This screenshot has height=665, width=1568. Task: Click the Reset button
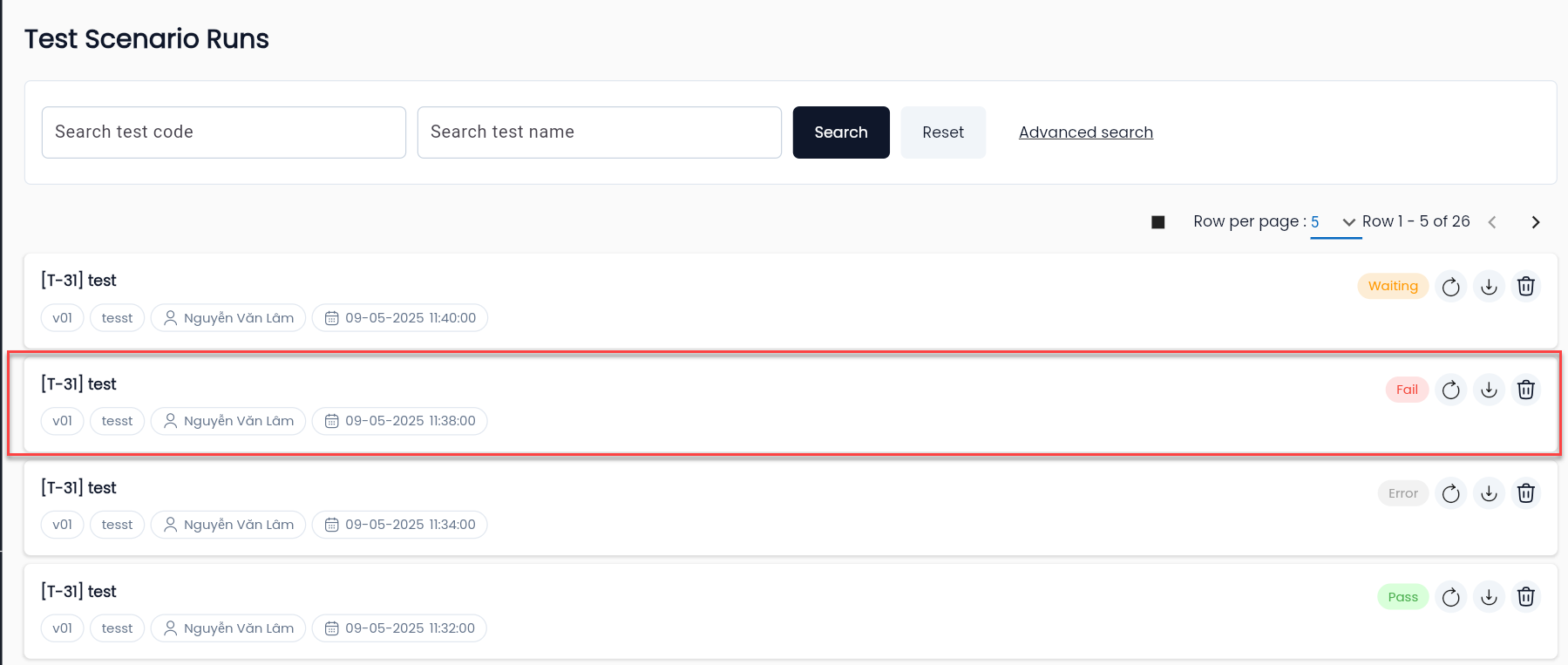[x=943, y=132]
